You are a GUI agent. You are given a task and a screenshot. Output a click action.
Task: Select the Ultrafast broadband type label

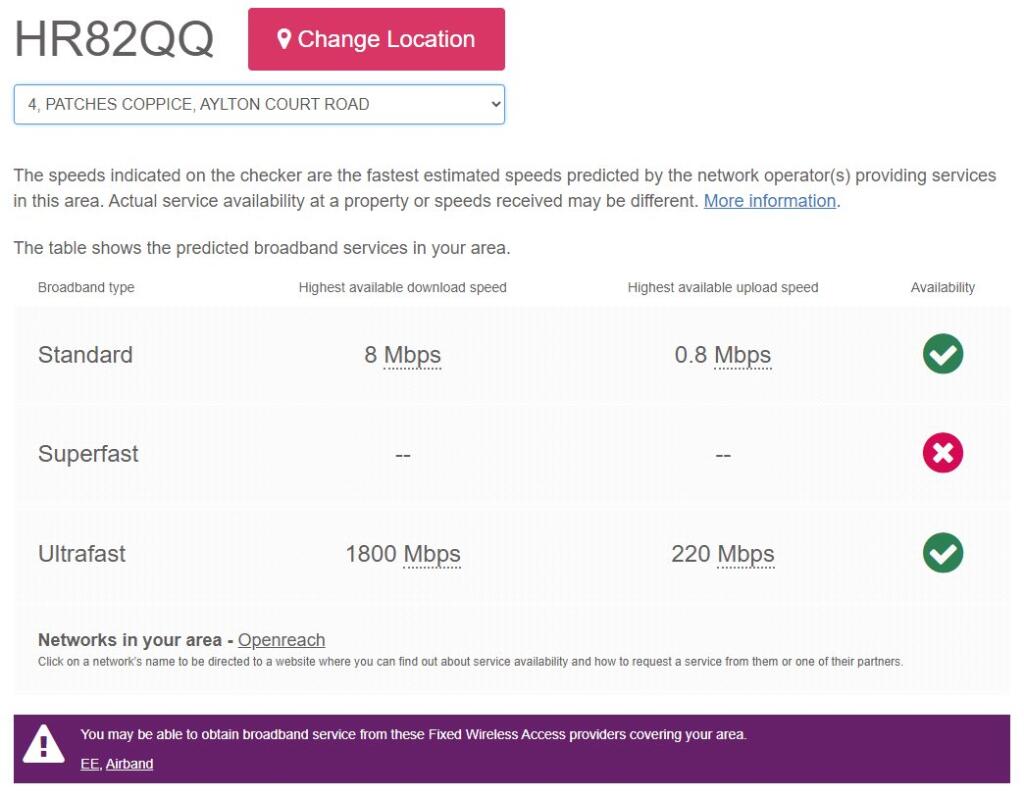click(82, 554)
